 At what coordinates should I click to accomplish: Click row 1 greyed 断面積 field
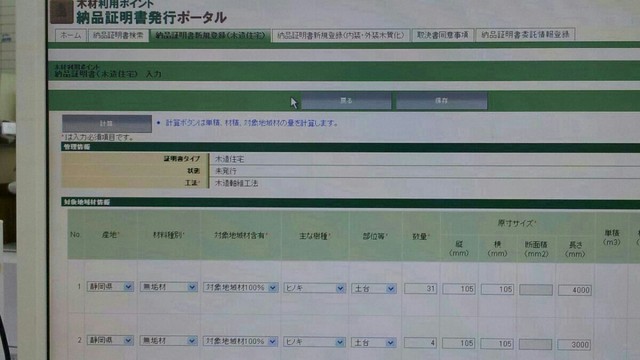(536, 290)
